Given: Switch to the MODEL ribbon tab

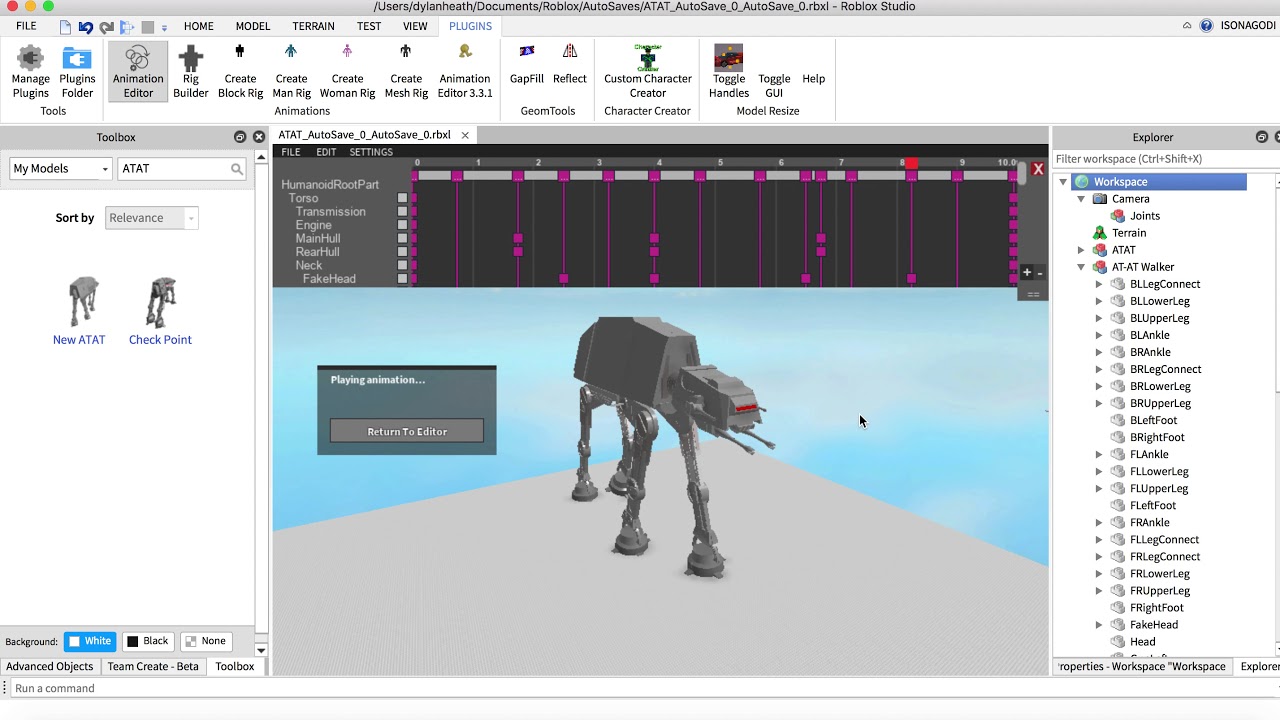Looking at the screenshot, I should [x=253, y=26].
